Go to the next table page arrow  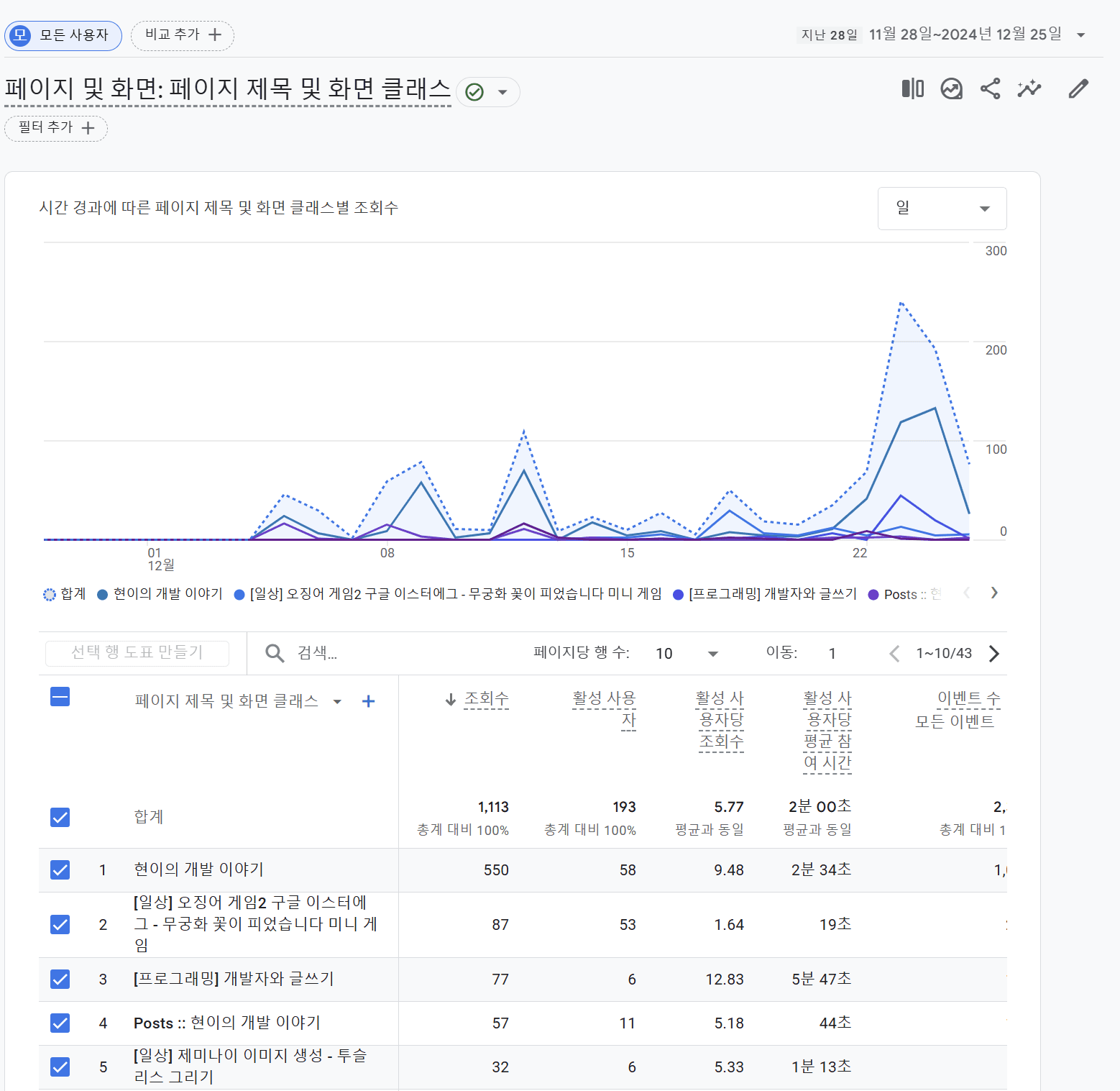click(x=994, y=653)
